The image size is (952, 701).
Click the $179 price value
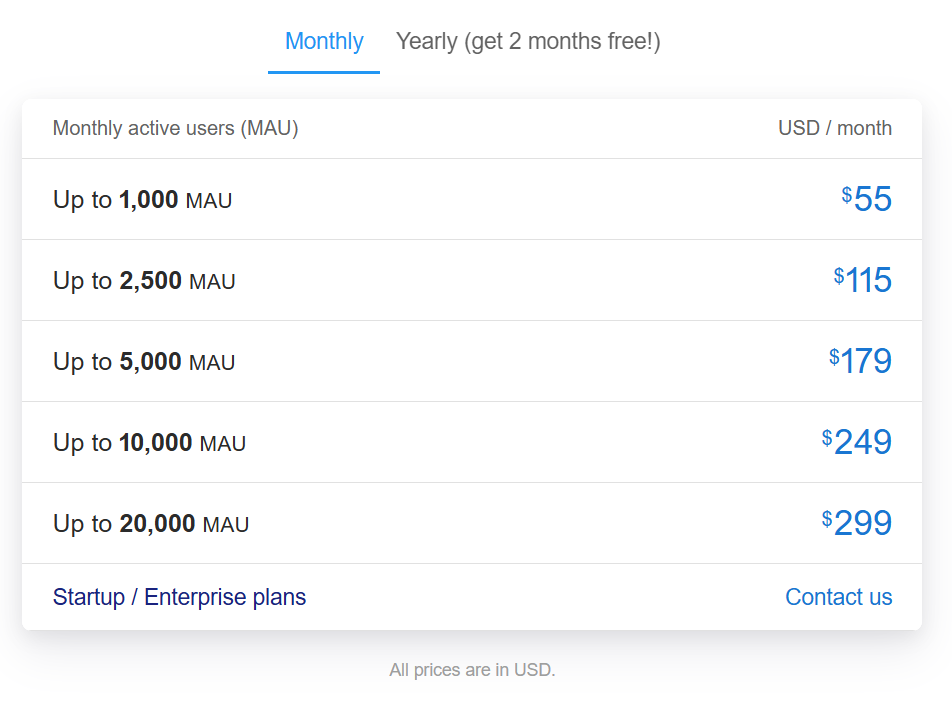pos(865,361)
